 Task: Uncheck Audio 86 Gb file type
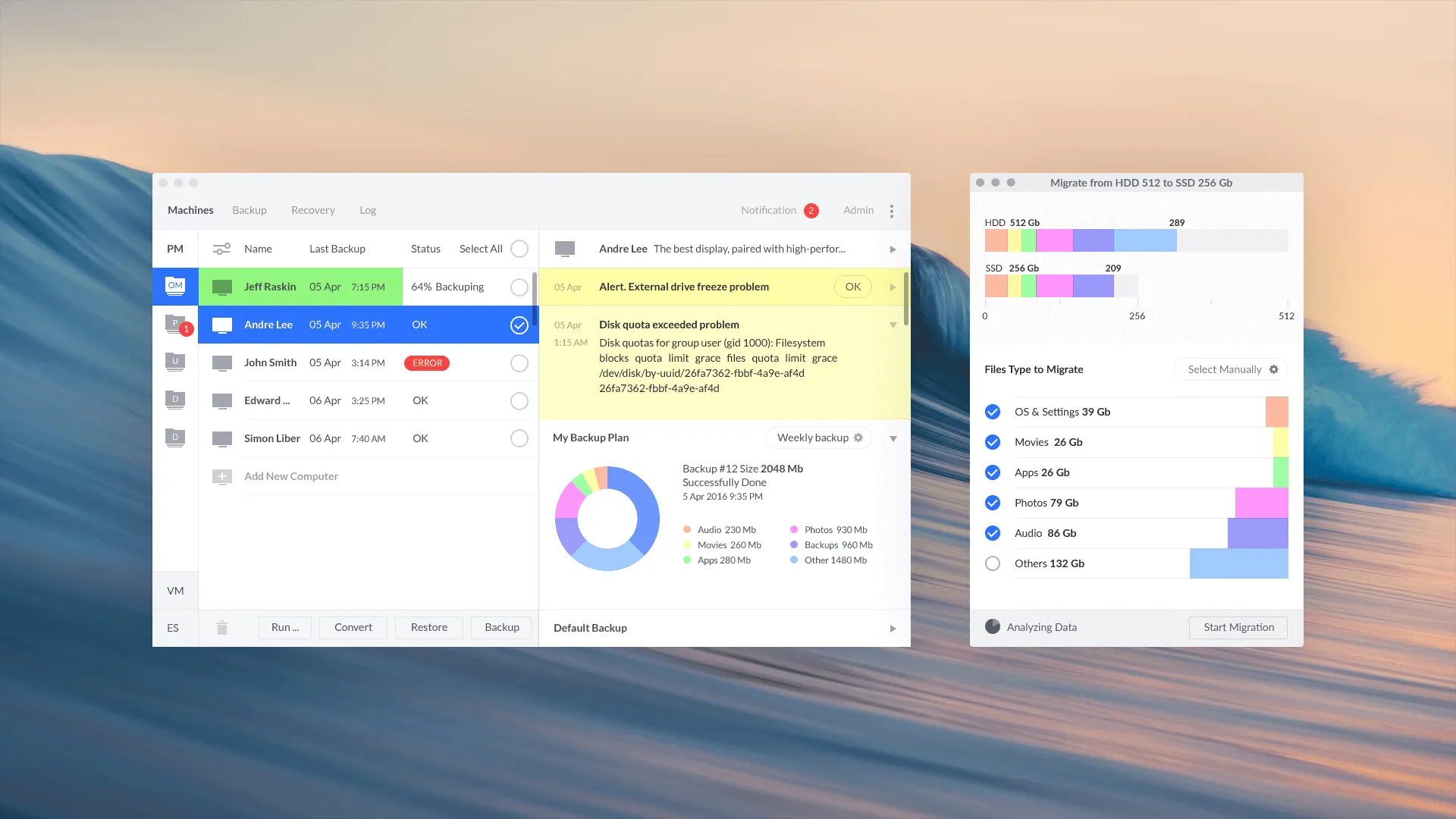point(993,533)
